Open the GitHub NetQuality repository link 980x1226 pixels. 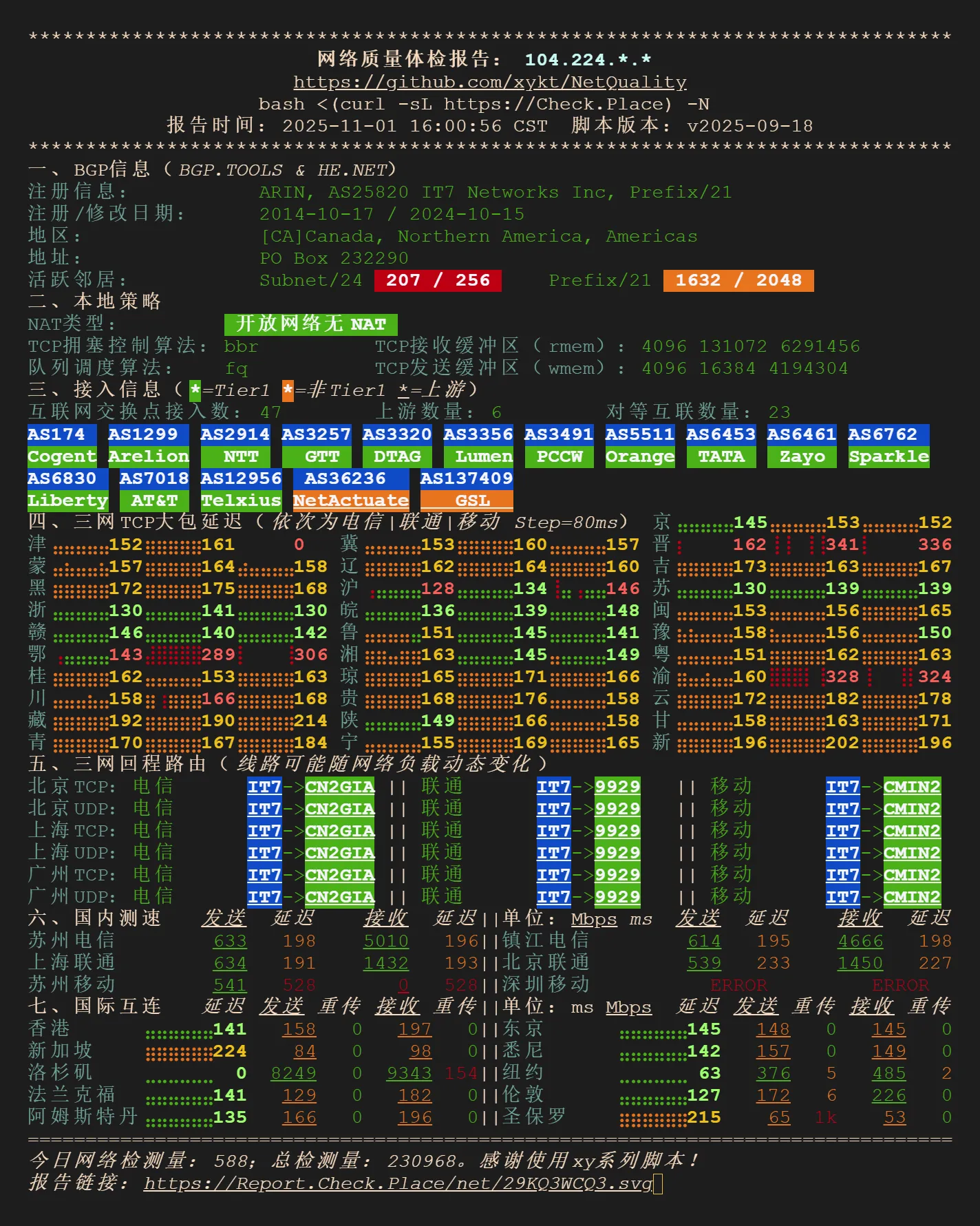click(x=489, y=82)
